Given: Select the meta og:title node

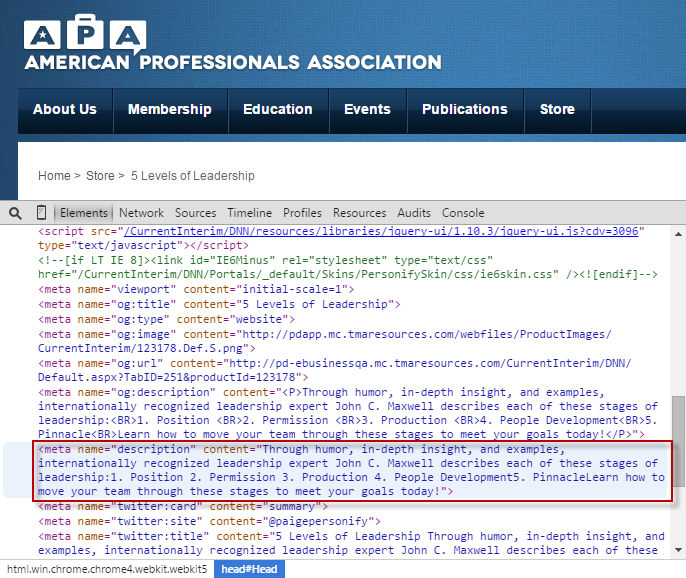Looking at the screenshot, I should [219, 305].
